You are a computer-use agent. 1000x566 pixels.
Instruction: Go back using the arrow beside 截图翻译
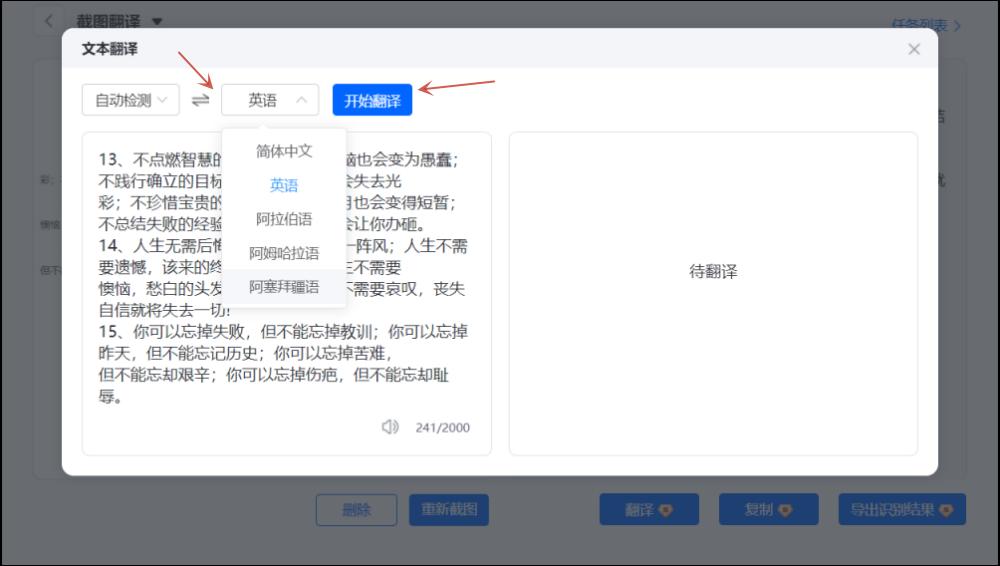coord(49,21)
